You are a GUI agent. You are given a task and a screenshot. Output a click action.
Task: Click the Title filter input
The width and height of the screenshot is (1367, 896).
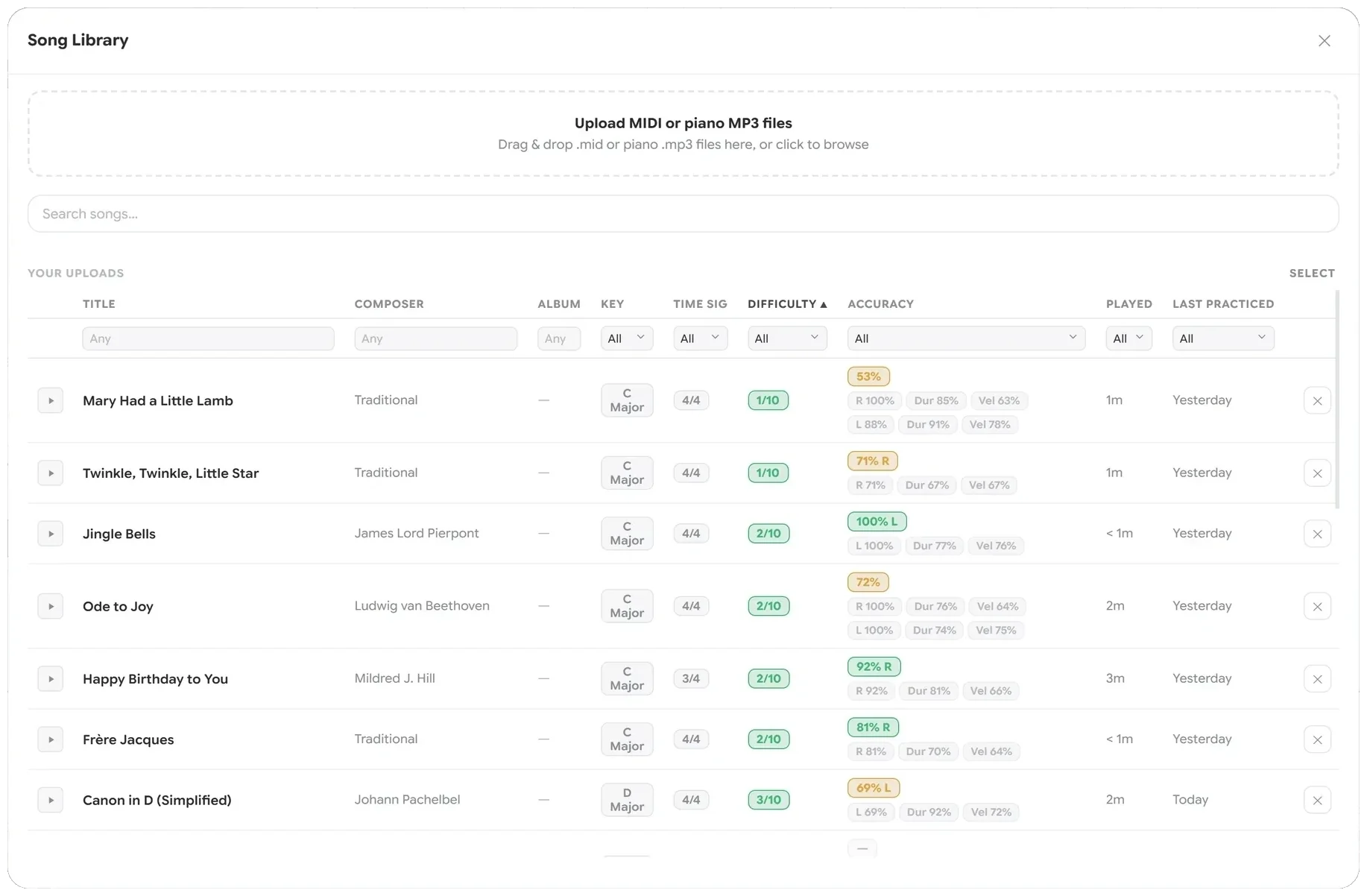click(208, 338)
